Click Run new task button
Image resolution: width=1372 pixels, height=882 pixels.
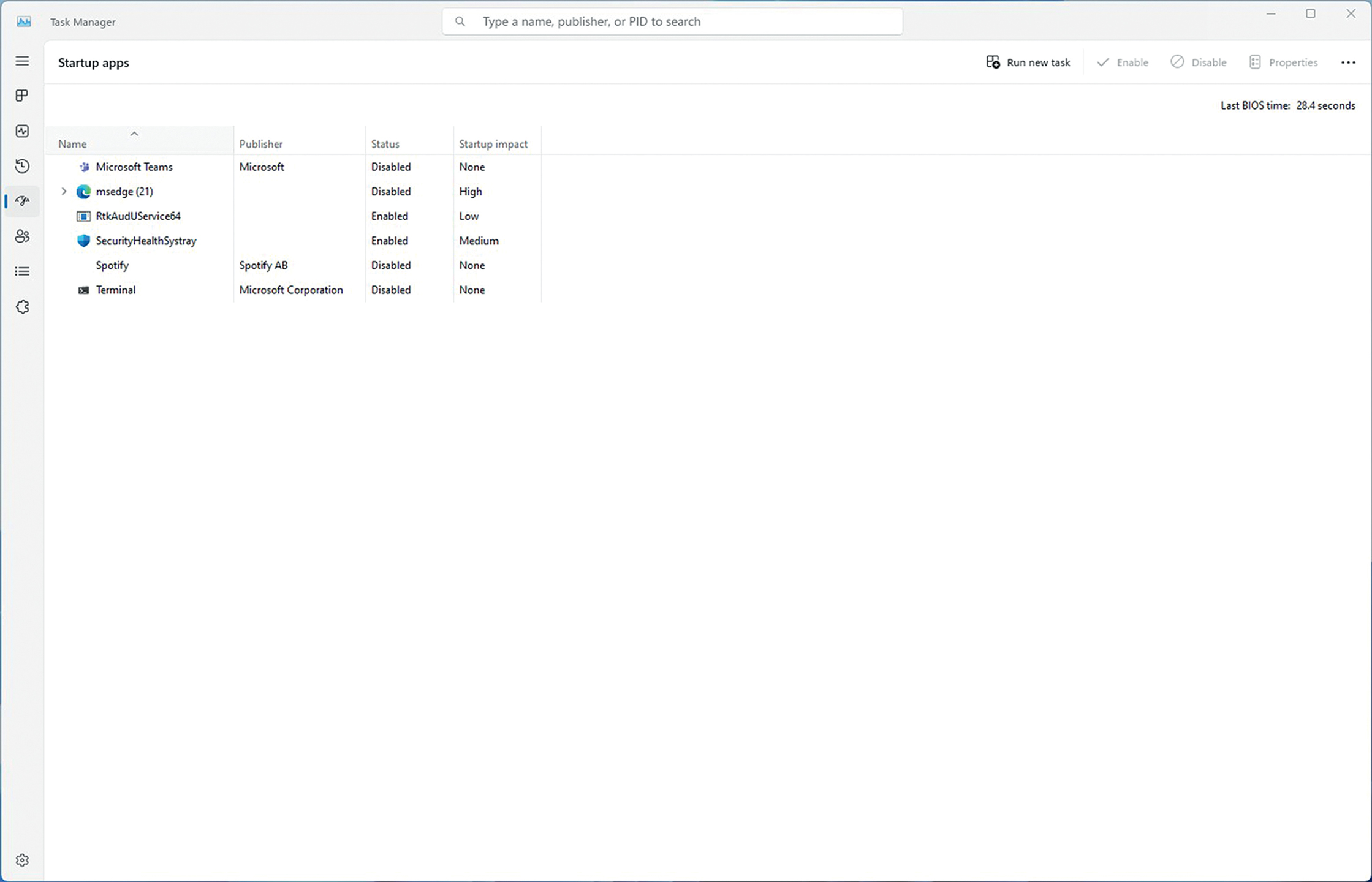[x=1028, y=62]
